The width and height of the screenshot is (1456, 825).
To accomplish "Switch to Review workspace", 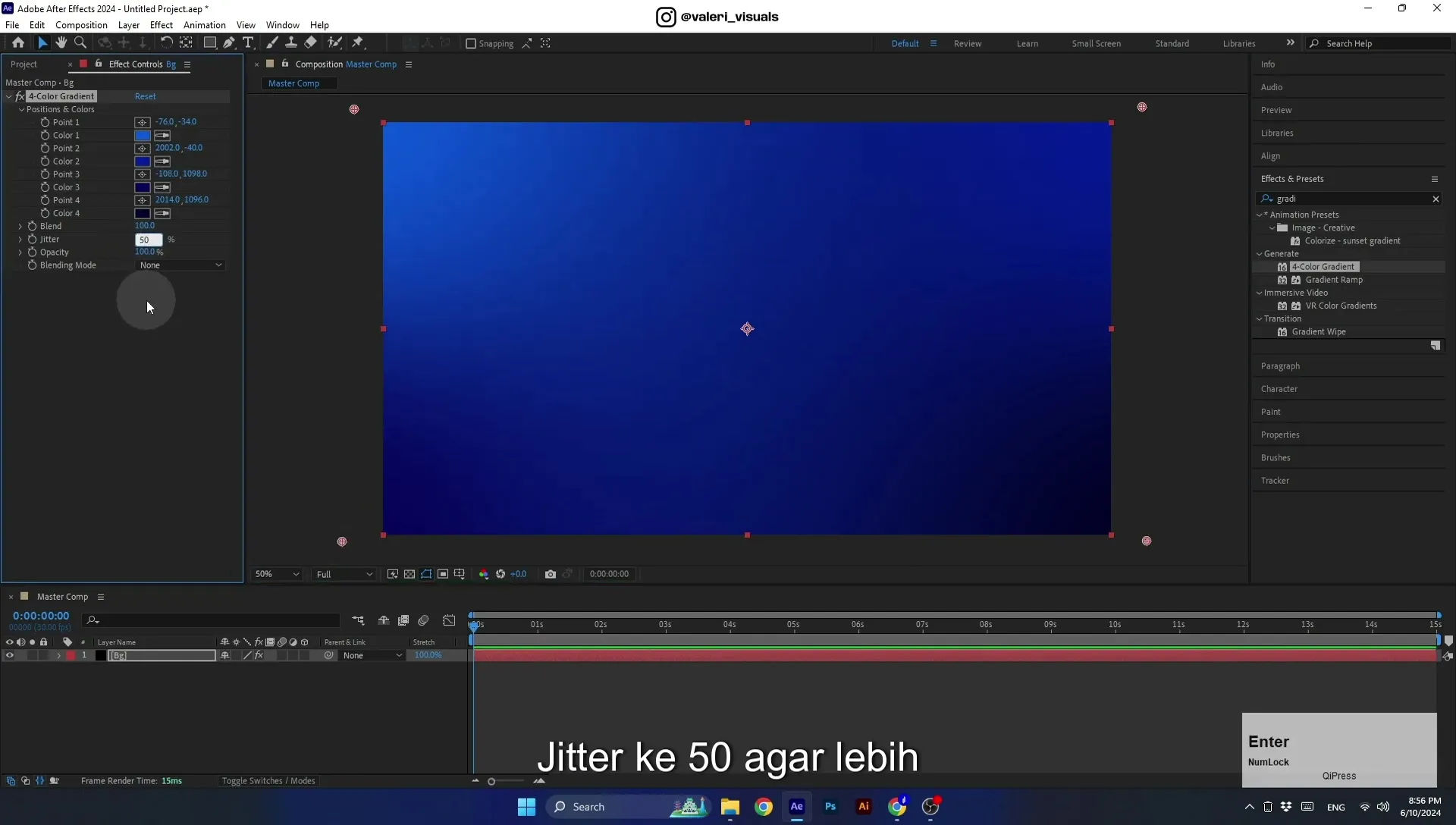I will (968, 44).
